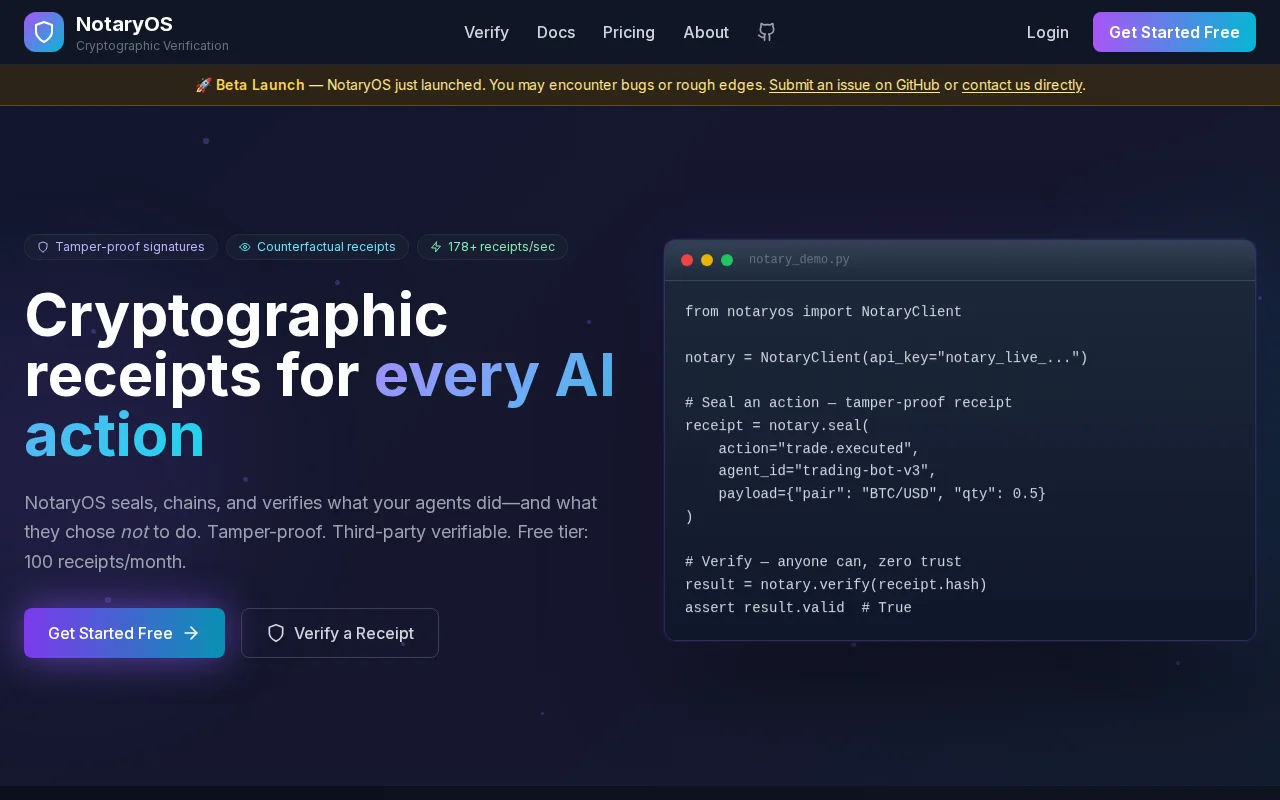Click the shield icon in Verify a Receipt
Screen dimensions: 1280x800
pyautogui.click(x=276, y=633)
